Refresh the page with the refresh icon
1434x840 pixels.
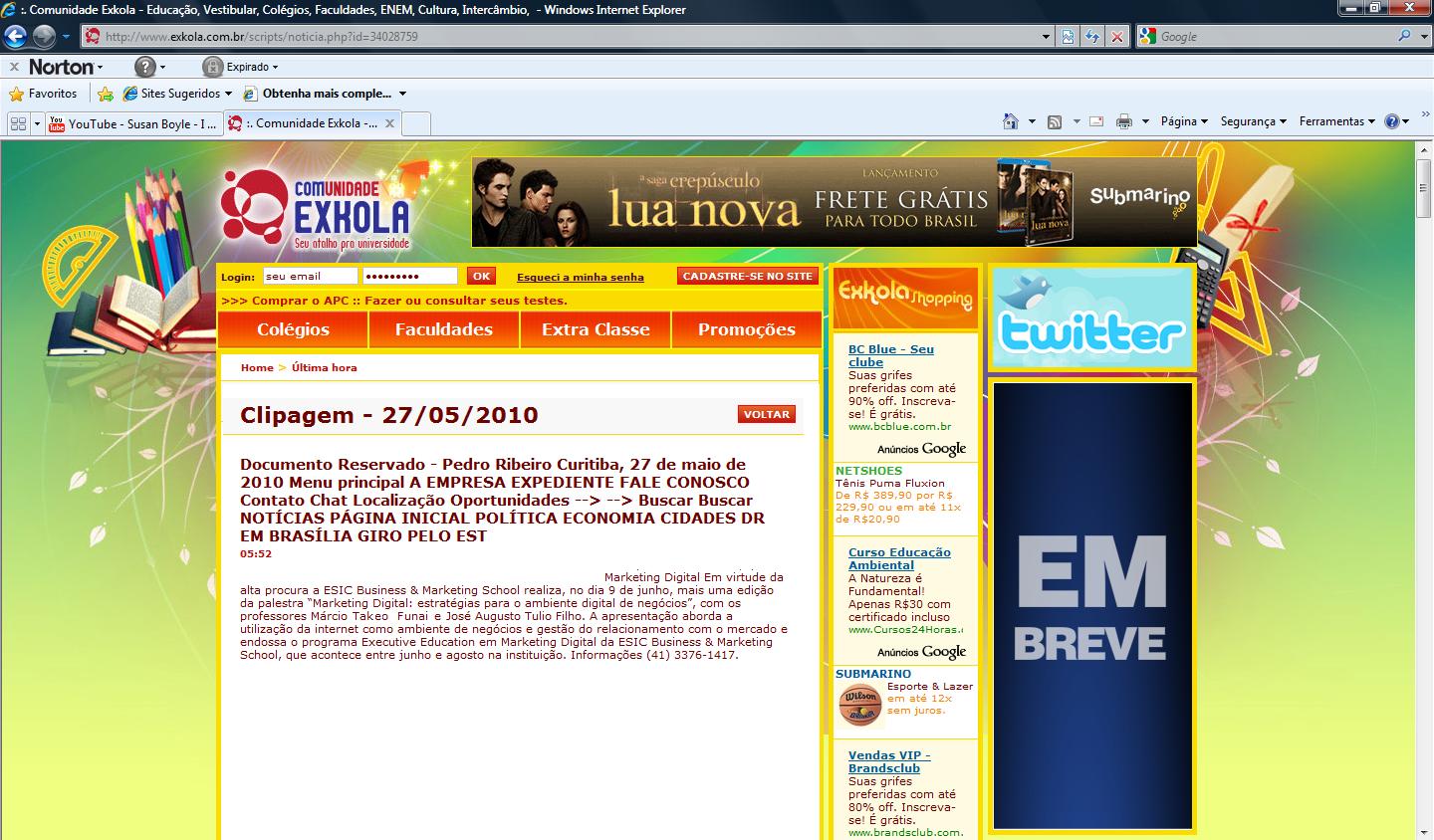coord(1092,37)
